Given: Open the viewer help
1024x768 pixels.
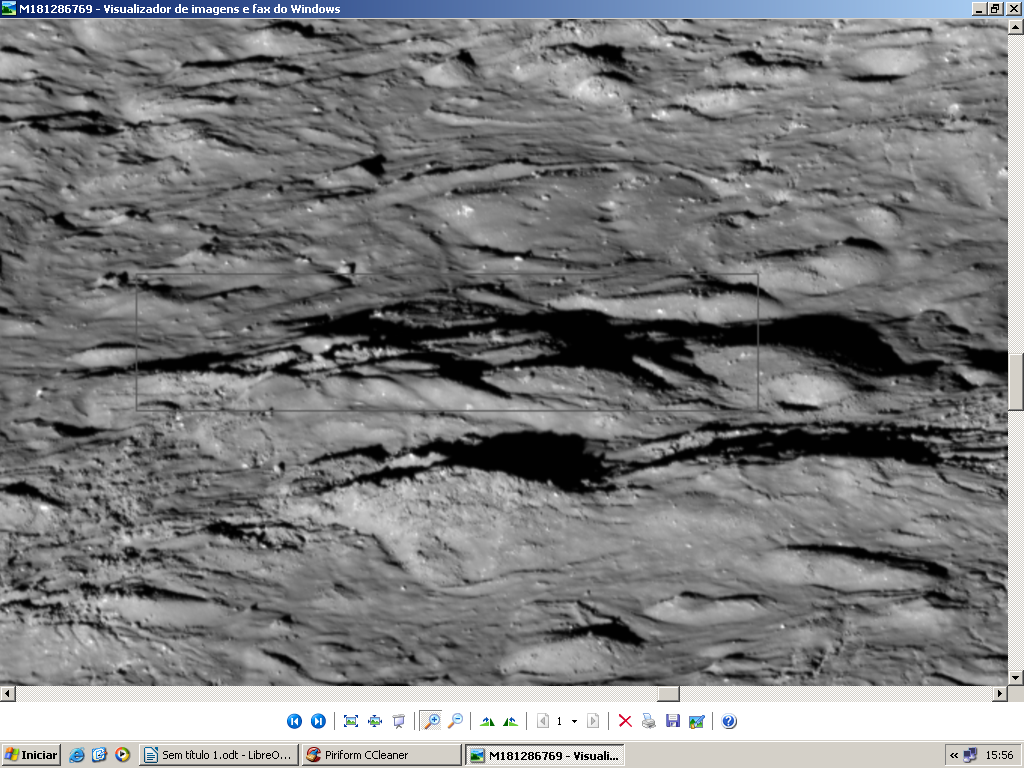Looking at the screenshot, I should (729, 721).
